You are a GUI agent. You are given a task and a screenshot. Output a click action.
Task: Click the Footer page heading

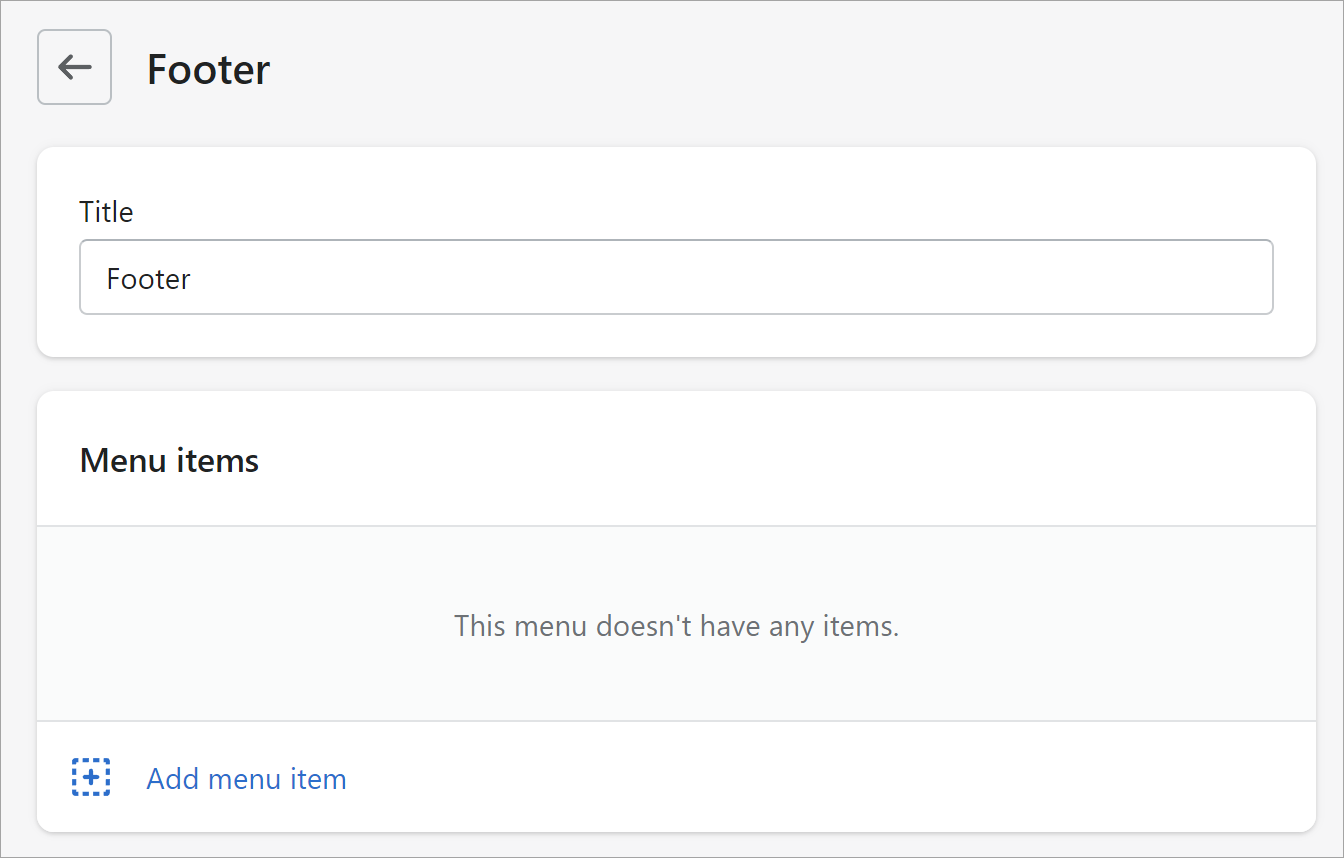tap(208, 69)
